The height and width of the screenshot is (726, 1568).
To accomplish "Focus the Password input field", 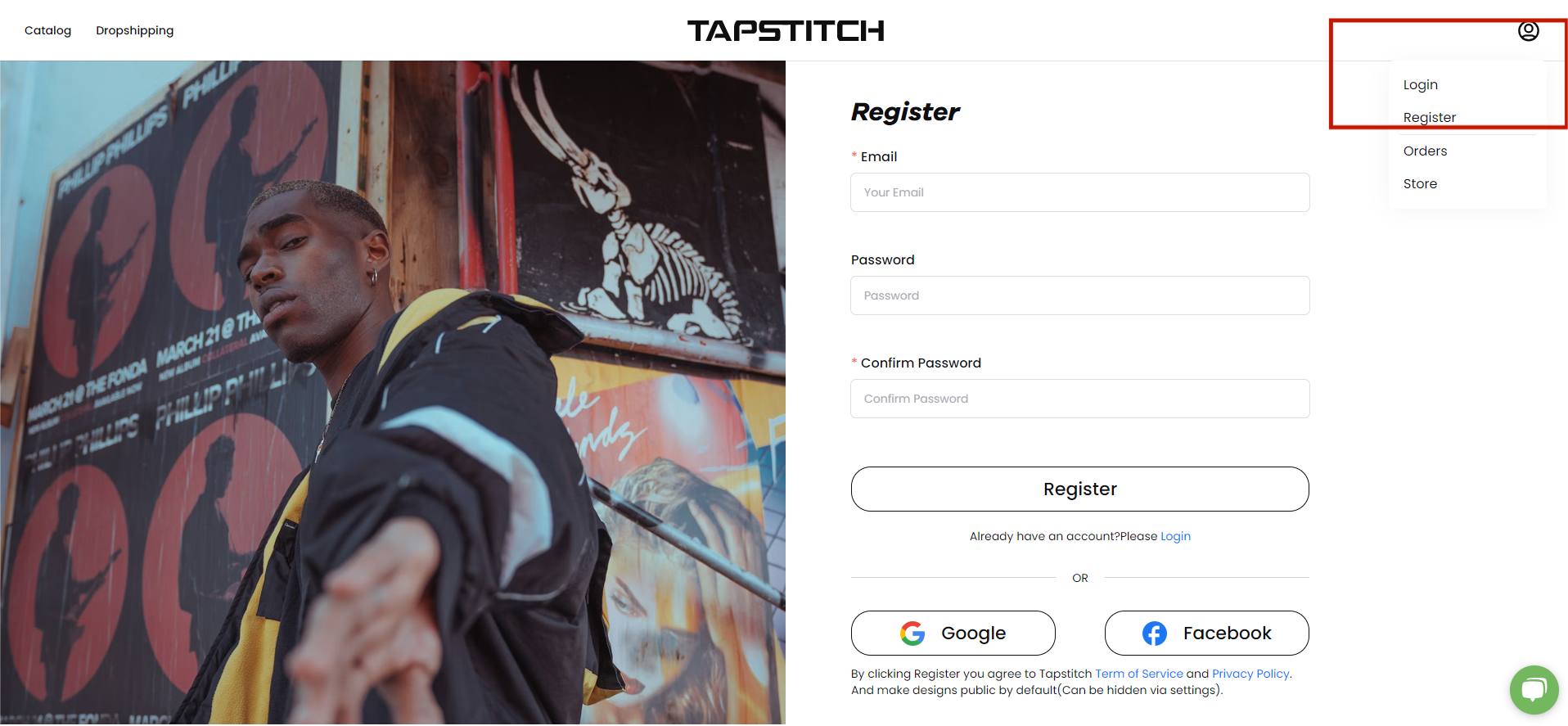I will (x=1079, y=295).
